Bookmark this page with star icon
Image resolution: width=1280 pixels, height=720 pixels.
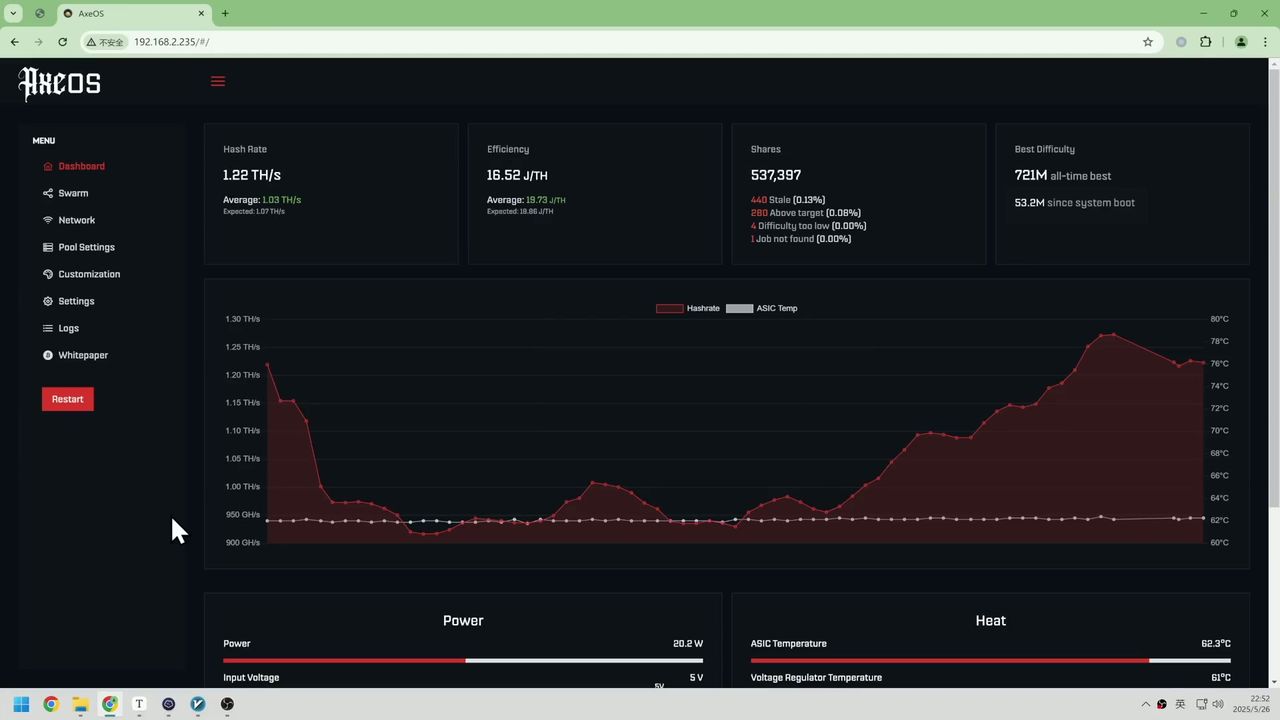[1148, 42]
